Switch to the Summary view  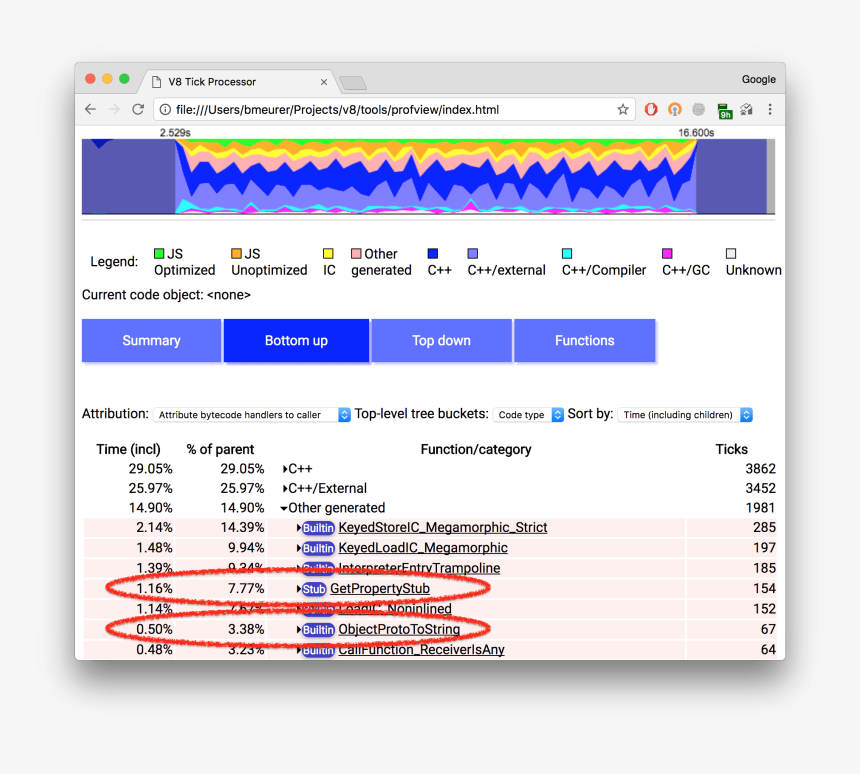click(x=151, y=340)
